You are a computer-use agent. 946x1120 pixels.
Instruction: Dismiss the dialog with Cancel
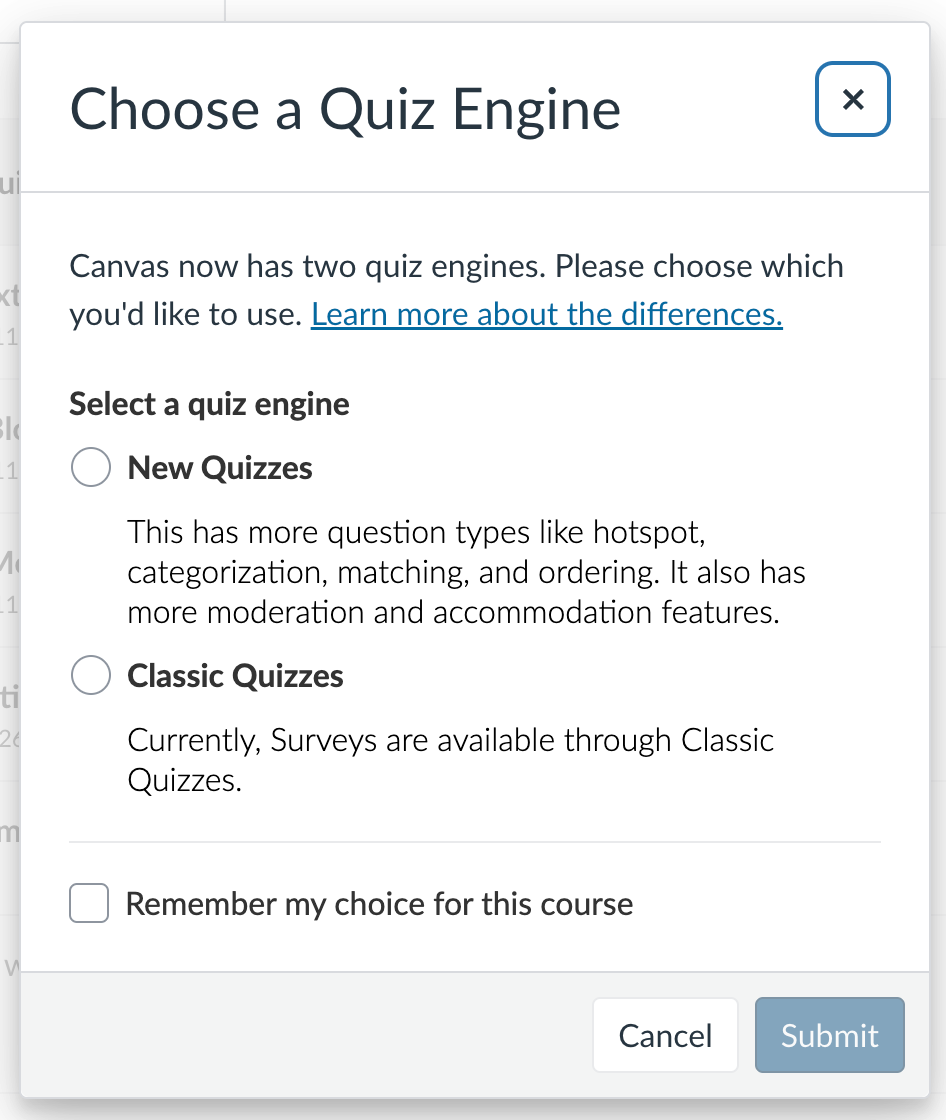[665, 1035]
